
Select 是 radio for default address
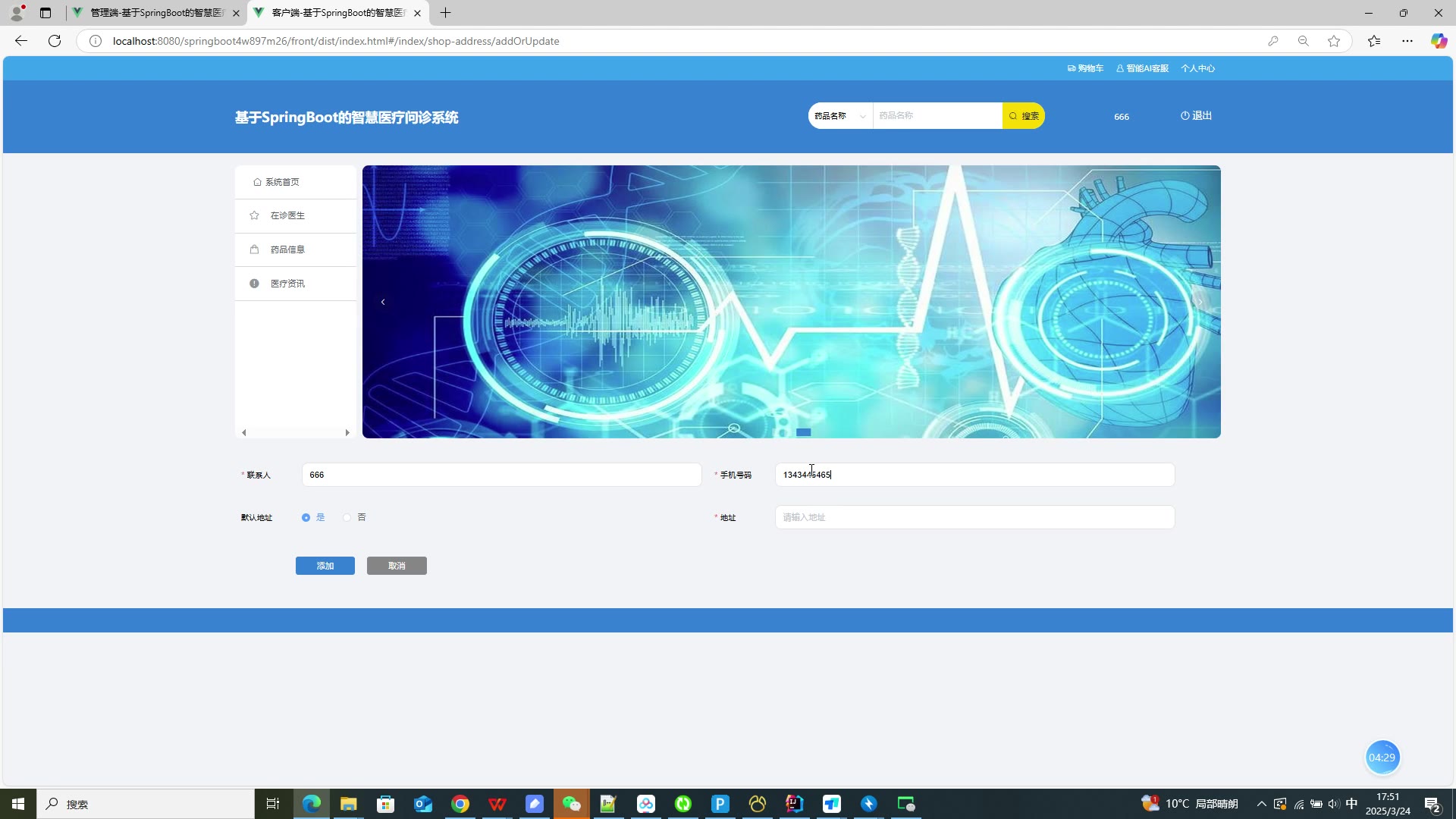(306, 518)
